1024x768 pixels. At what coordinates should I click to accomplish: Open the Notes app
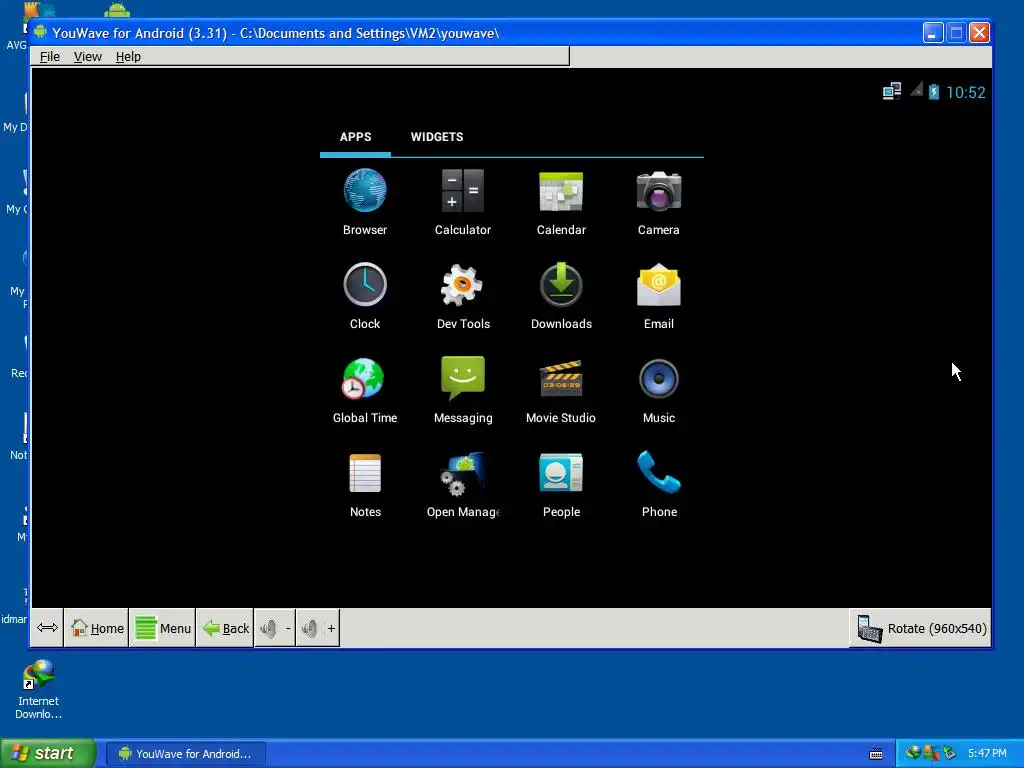click(x=364, y=484)
